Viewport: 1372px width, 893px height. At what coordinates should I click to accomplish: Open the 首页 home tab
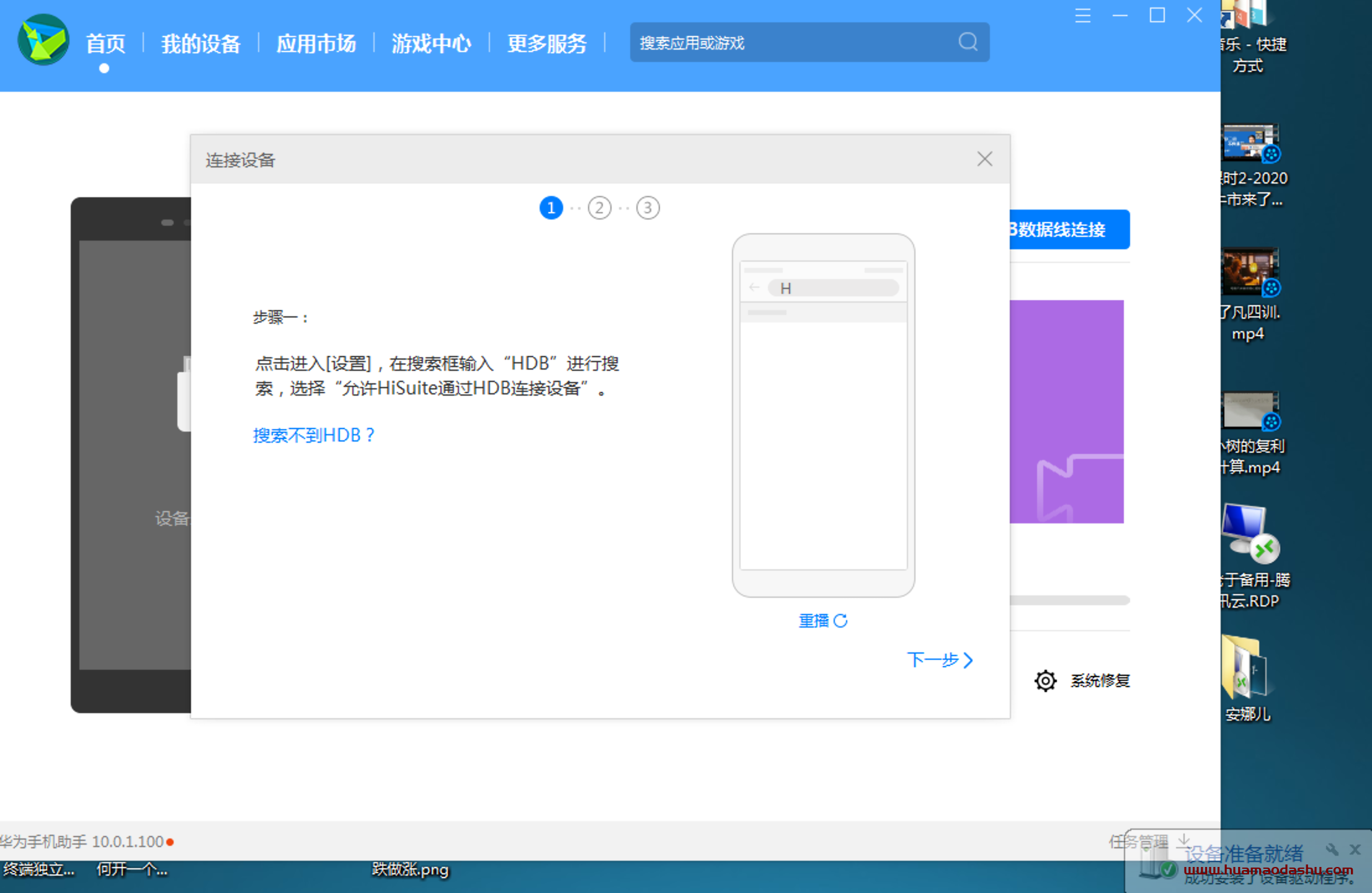coord(105,43)
